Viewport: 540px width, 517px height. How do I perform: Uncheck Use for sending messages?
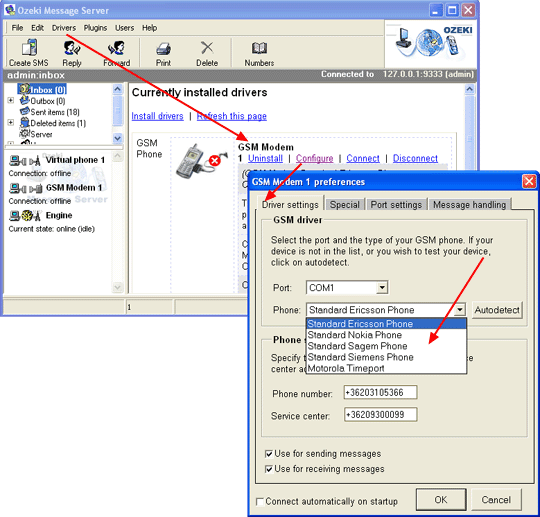click(269, 454)
